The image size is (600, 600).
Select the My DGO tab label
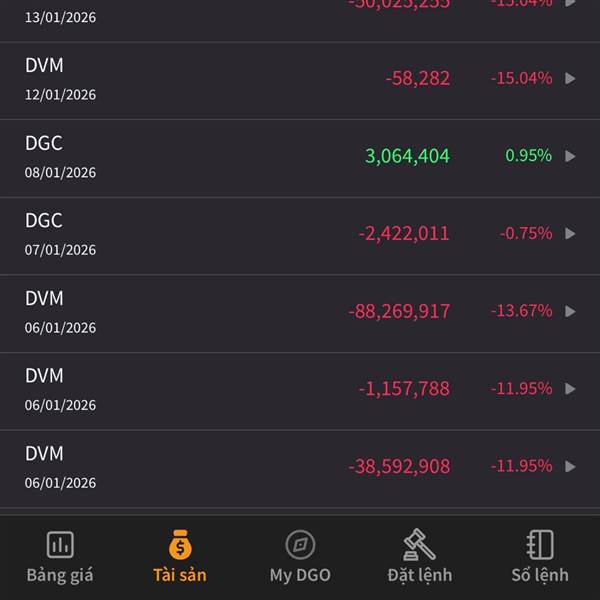[x=300, y=575]
